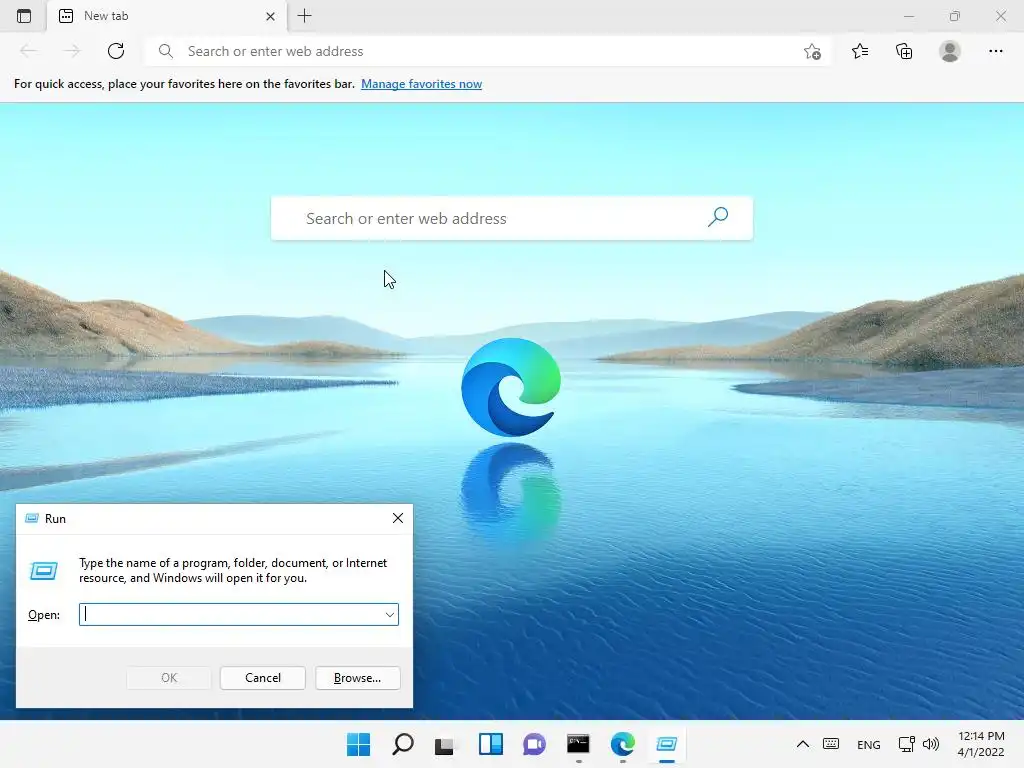Image resolution: width=1024 pixels, height=768 pixels.
Task: Switch to Microsoft Edge taskbar icon
Action: pos(622,744)
